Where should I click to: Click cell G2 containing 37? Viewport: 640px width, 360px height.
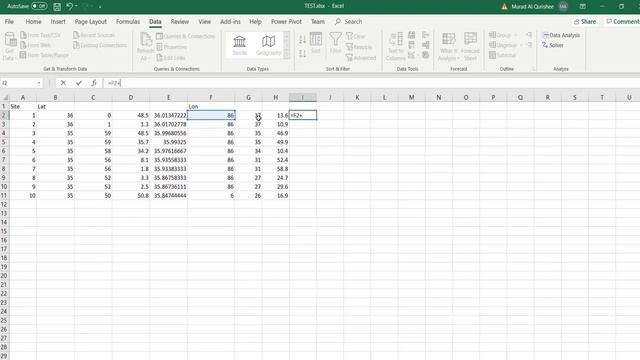[249, 115]
